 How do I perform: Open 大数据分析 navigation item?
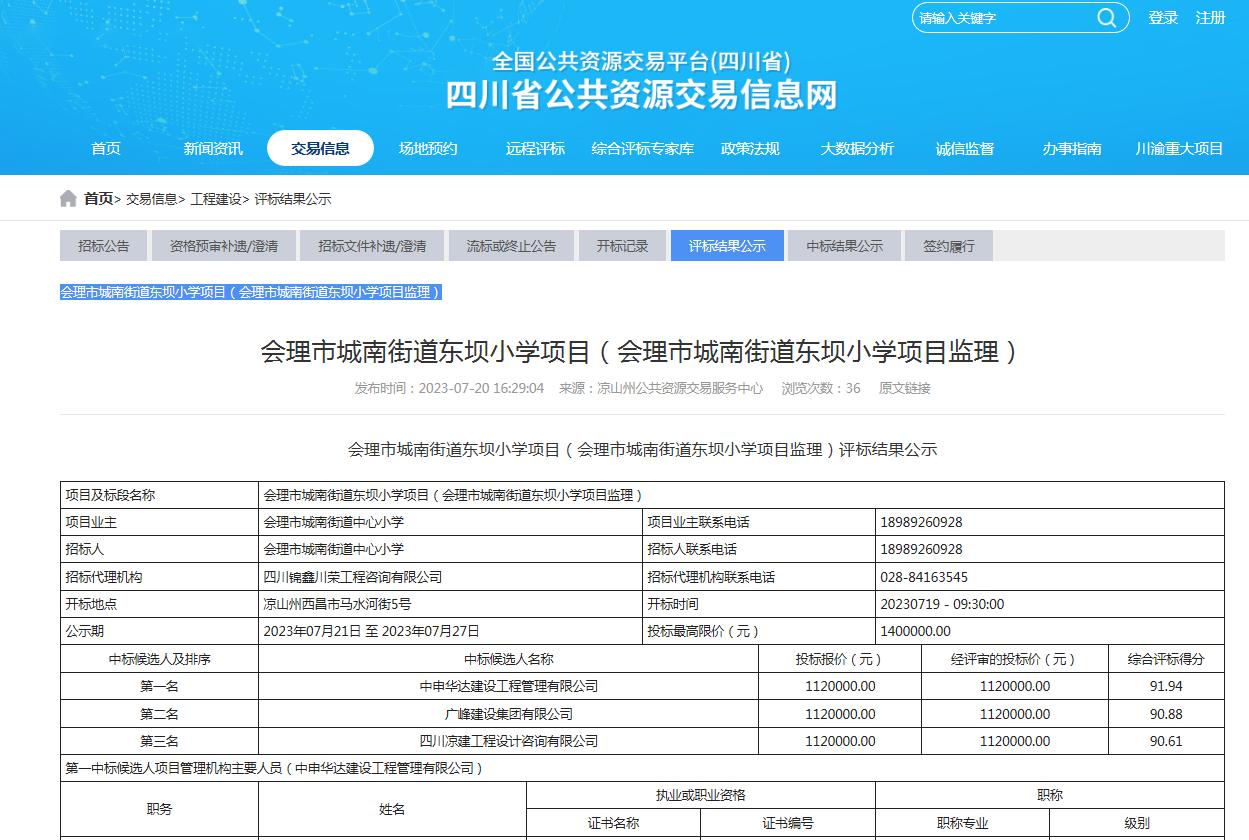(857, 148)
